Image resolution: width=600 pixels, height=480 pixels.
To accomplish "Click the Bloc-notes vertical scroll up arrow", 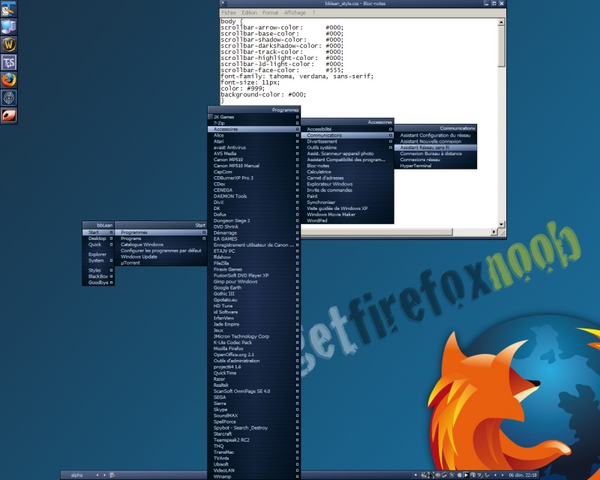I will pyautogui.click(x=501, y=23).
